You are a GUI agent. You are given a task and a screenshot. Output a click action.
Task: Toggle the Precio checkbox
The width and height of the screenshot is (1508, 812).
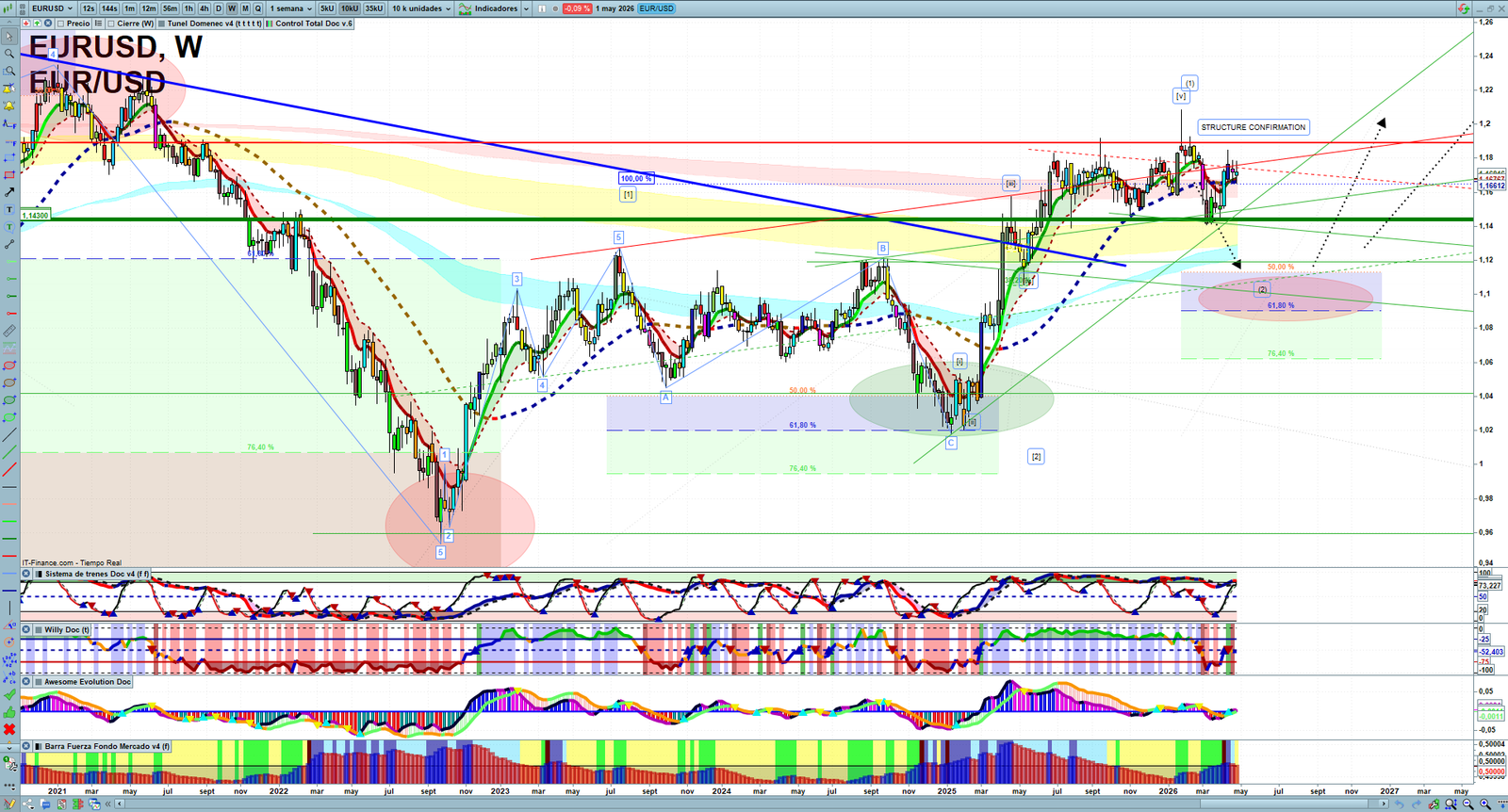(x=60, y=24)
